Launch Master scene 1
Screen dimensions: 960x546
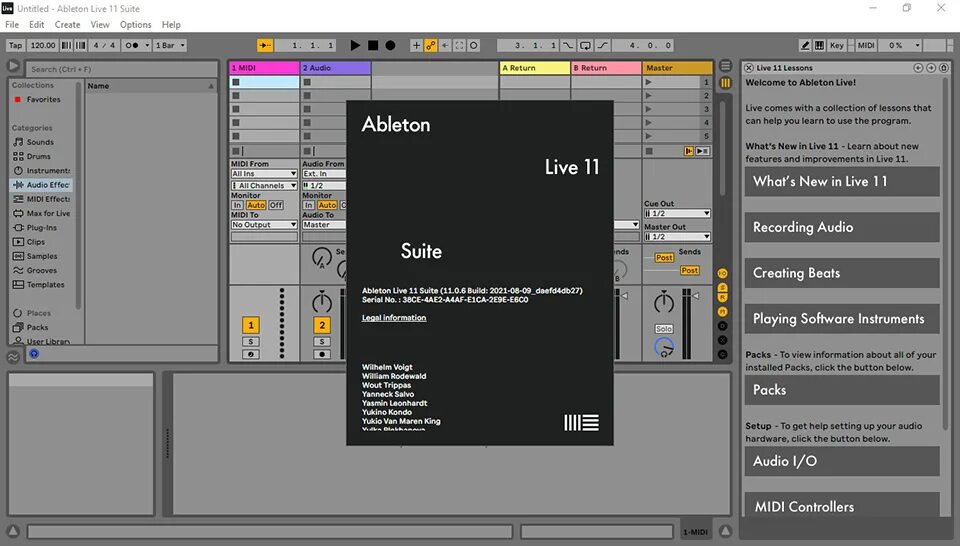[649, 82]
